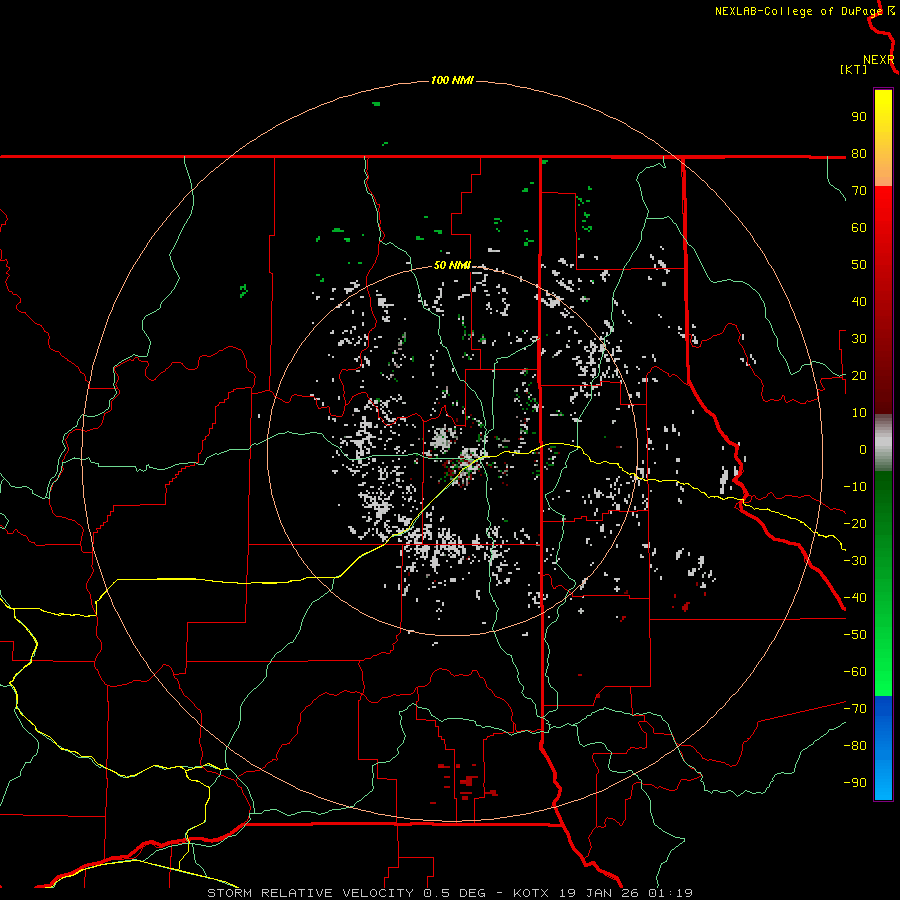Click the positive 30 knot scale label
900x900 pixels.
pyautogui.click(x=859, y=339)
